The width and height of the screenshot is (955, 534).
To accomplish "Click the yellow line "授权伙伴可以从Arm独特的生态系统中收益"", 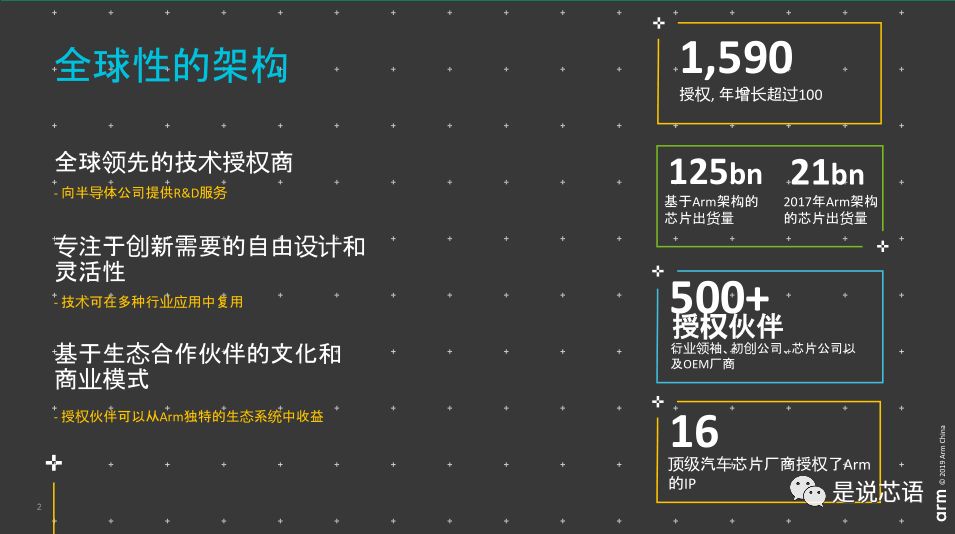I will (189, 416).
